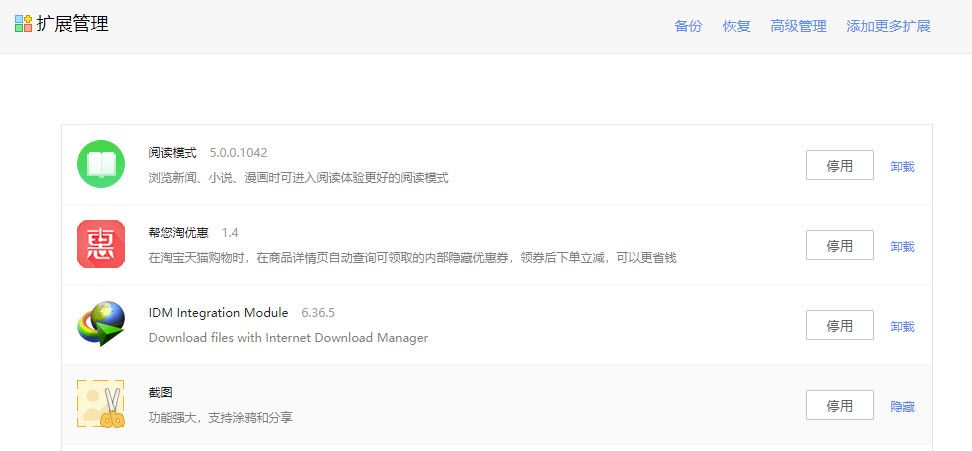Open 高级管理 in the header
Image resolution: width=972 pixels, height=451 pixels.
[798, 27]
